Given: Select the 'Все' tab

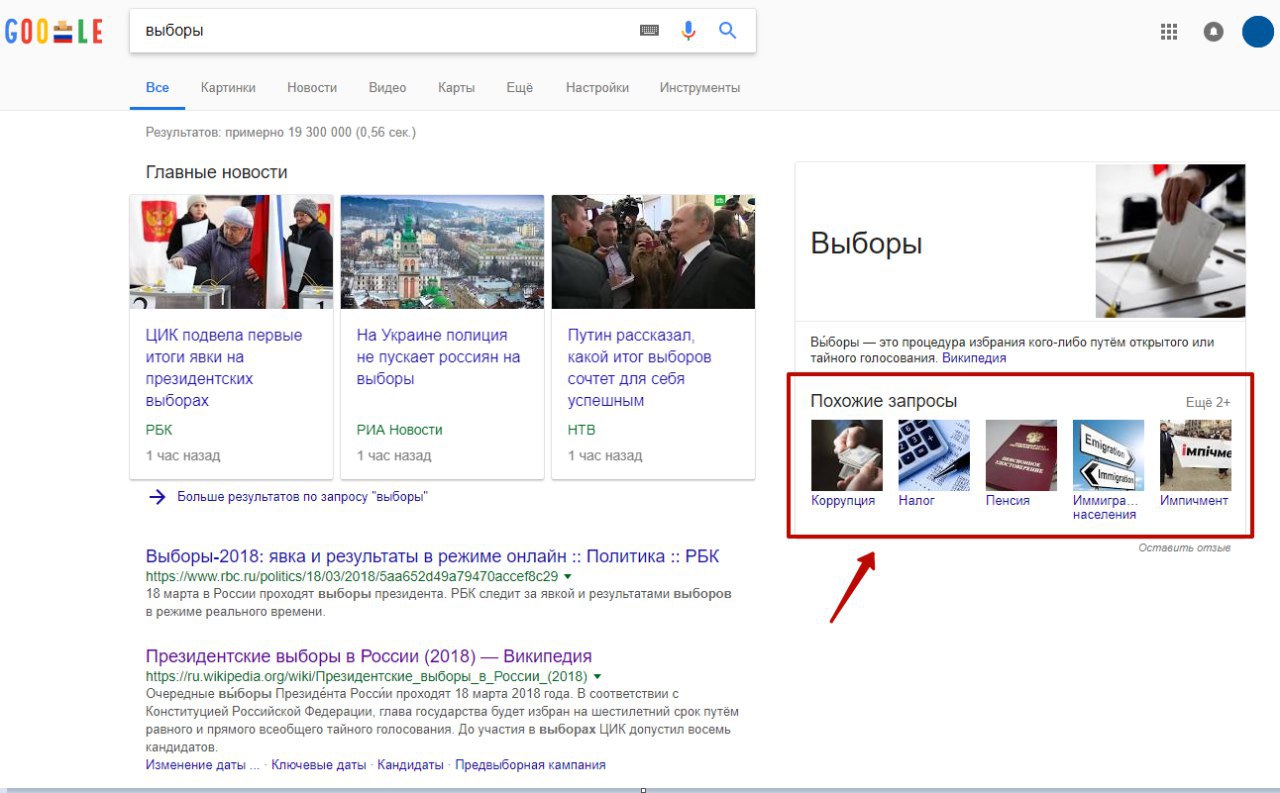Looking at the screenshot, I should [x=157, y=88].
